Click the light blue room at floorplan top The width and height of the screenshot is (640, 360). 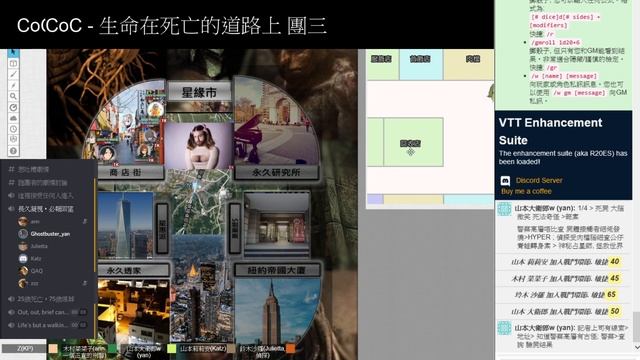pos(420,64)
